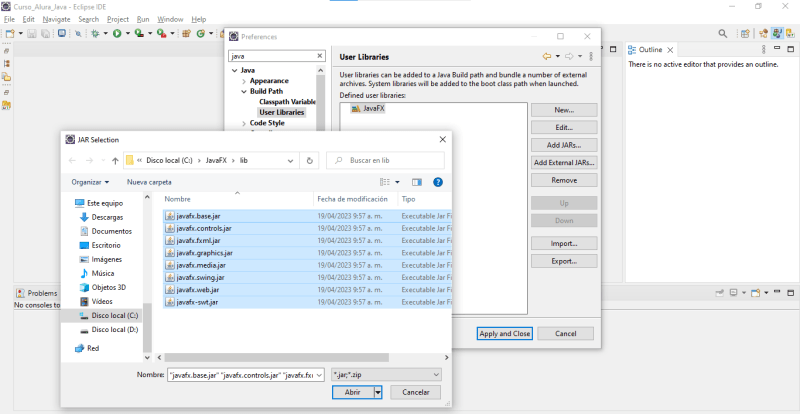The image size is (800, 414).
Task: Open the Window menu
Action: point(170,19)
